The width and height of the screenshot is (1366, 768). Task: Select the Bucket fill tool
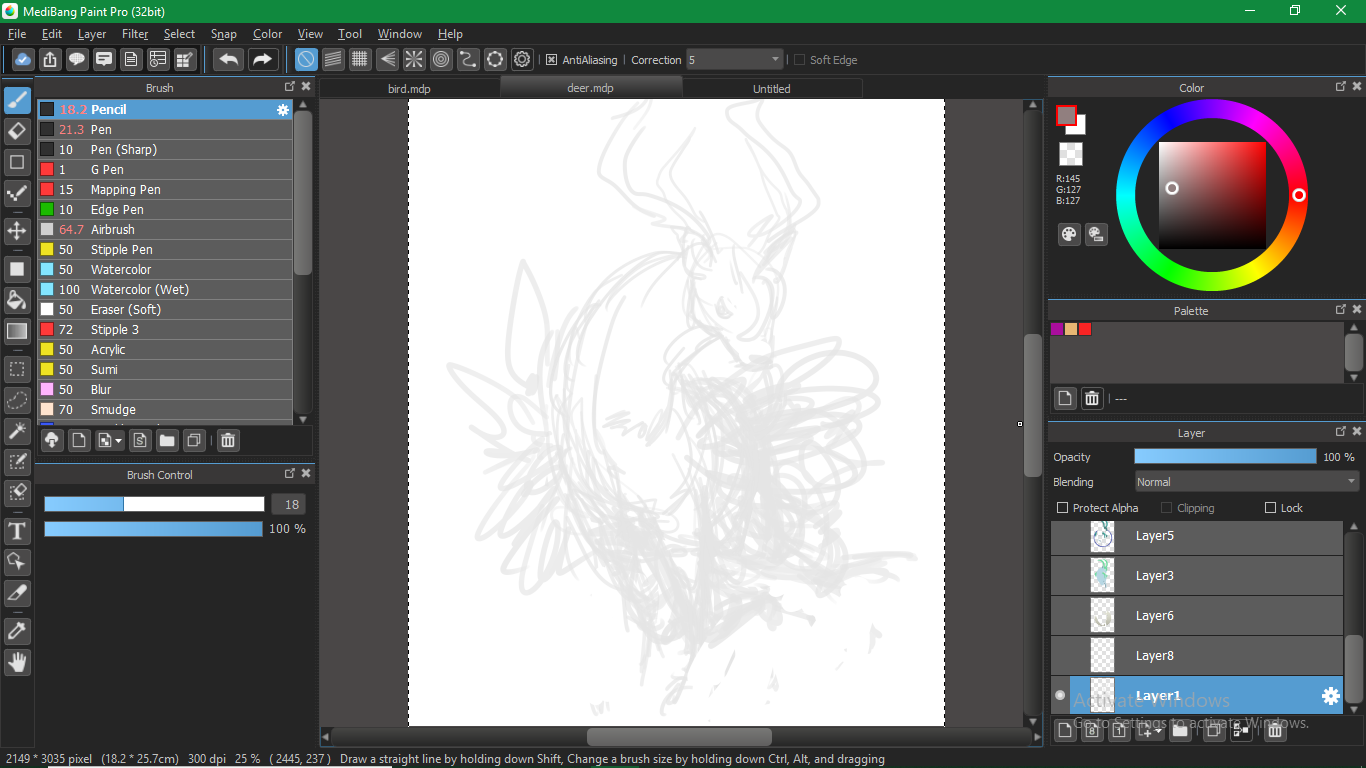[17, 300]
